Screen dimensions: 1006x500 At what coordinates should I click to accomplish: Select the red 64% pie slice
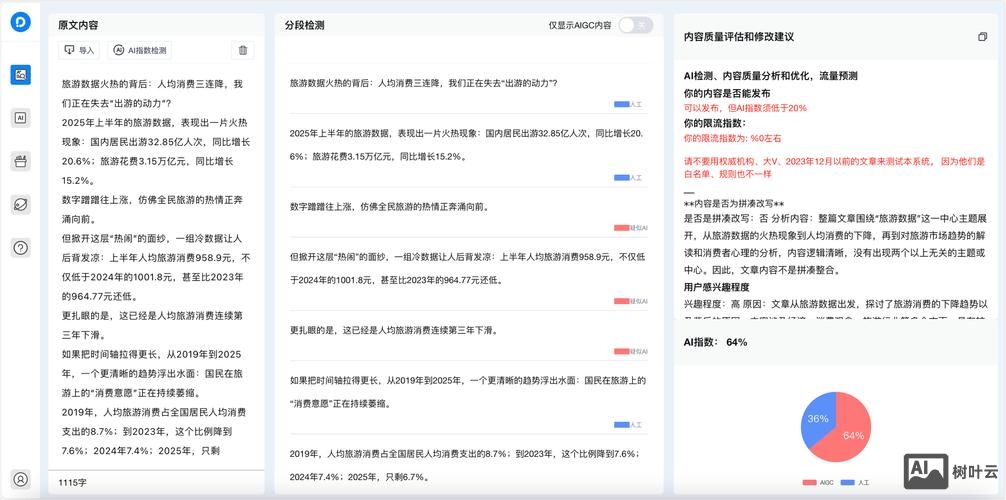850,431
